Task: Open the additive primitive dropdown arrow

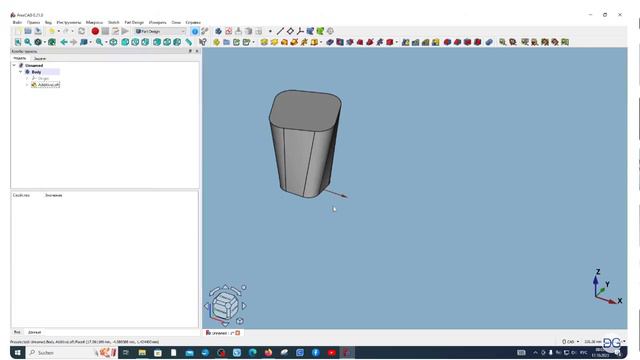Action: 321,42
